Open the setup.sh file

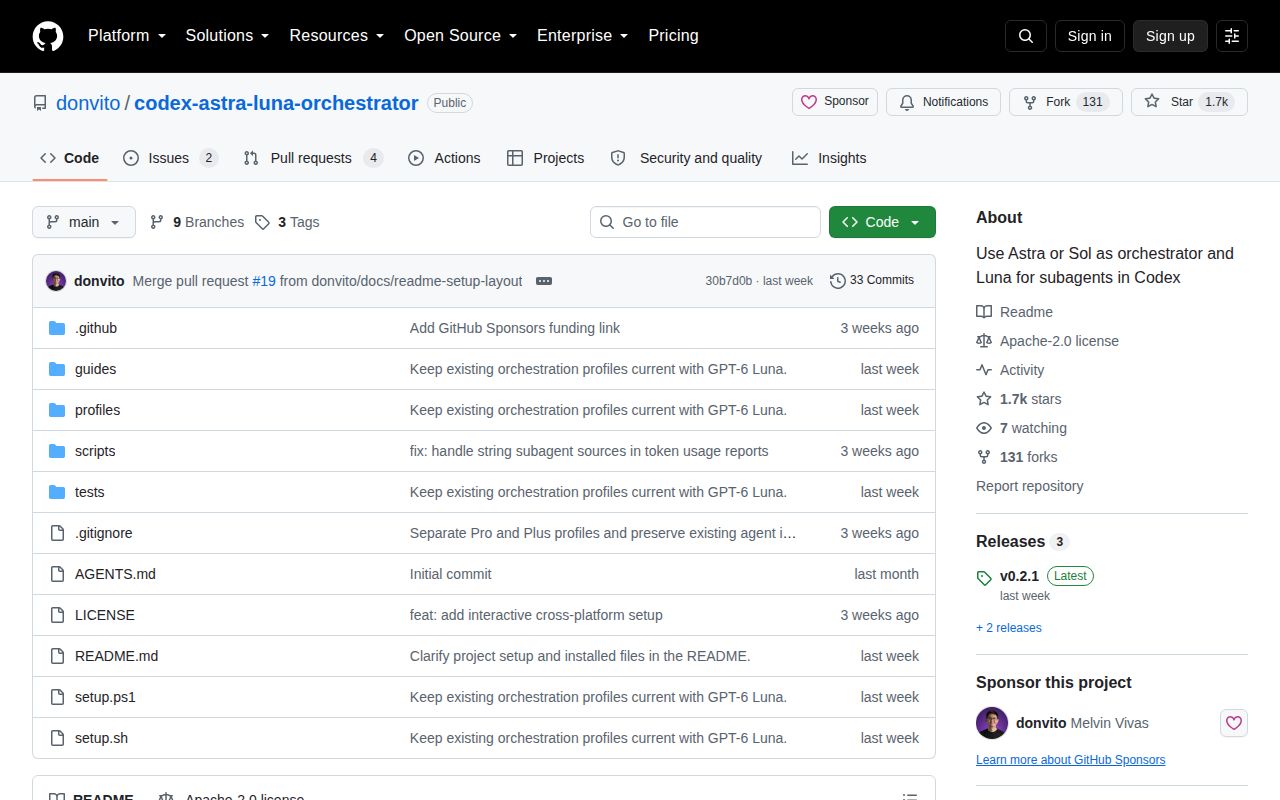pos(101,738)
